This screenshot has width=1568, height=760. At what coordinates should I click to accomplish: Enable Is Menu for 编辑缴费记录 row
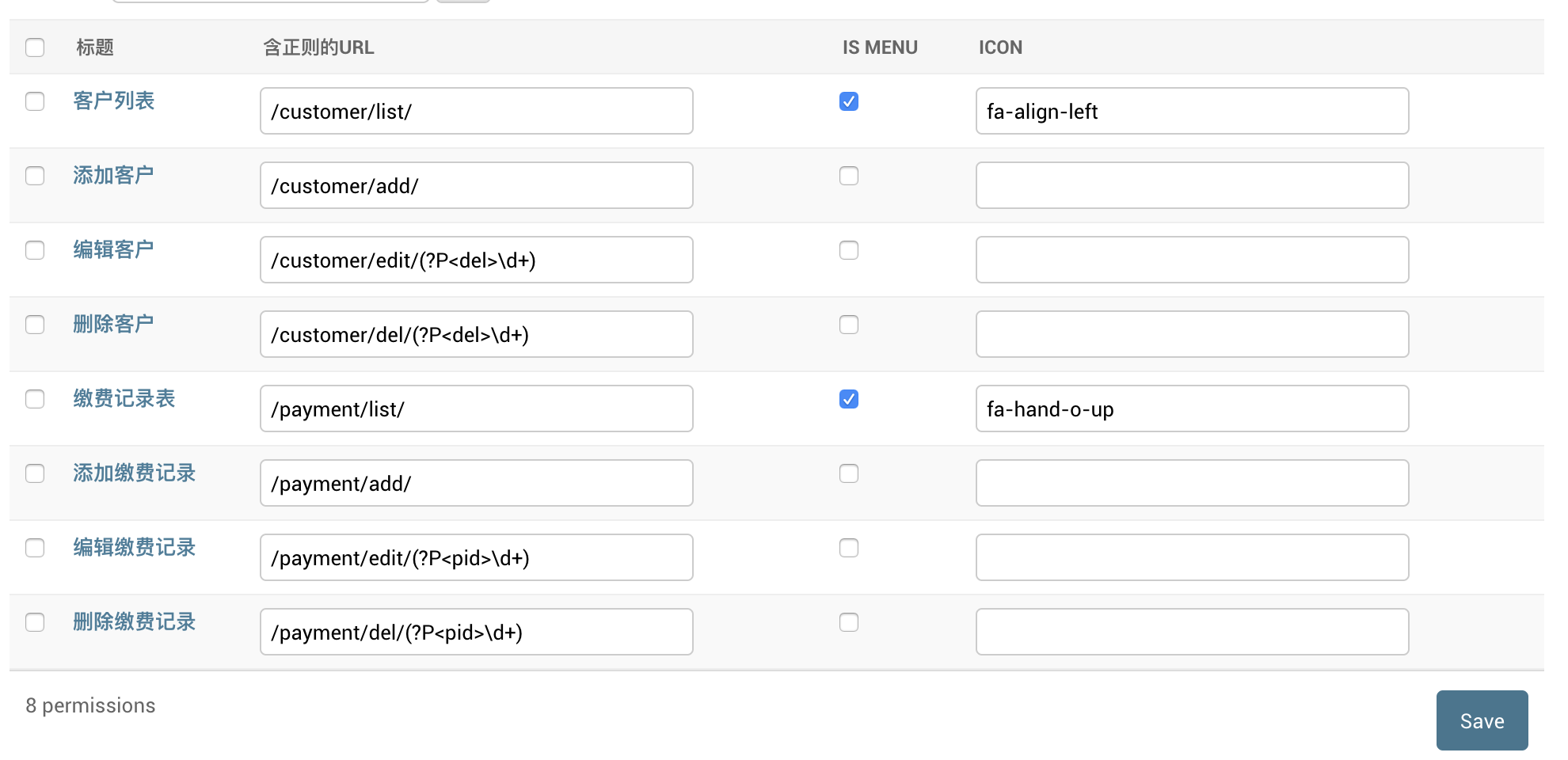coord(849,548)
